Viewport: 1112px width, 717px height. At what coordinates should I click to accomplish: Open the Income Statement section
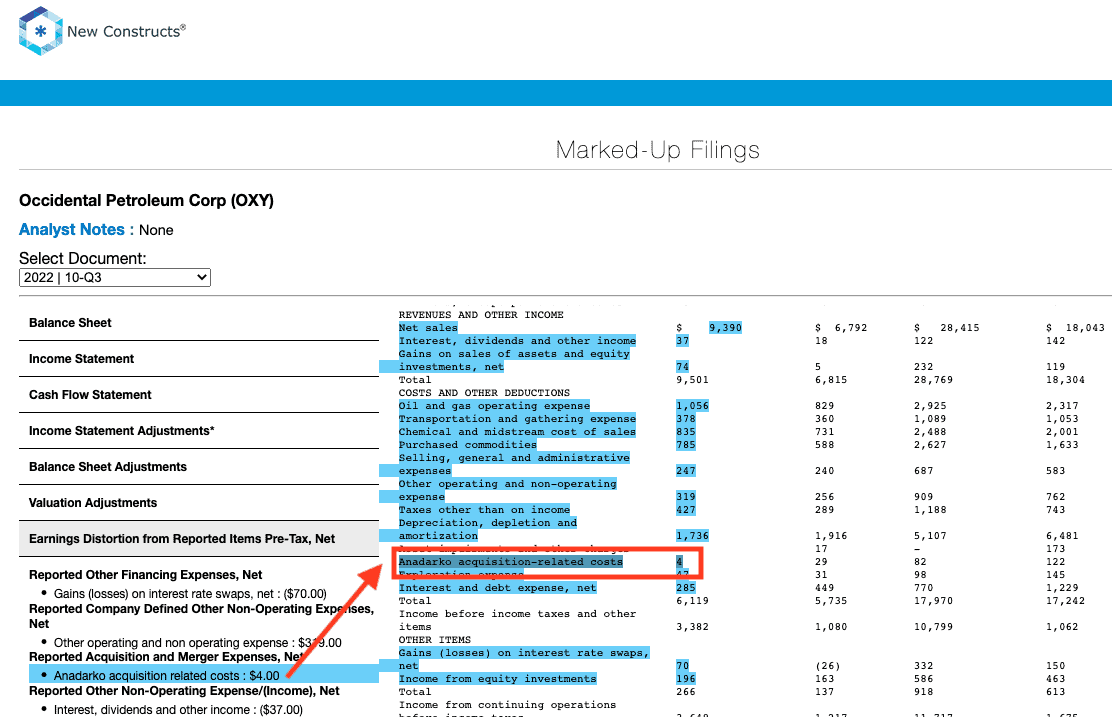pos(199,359)
